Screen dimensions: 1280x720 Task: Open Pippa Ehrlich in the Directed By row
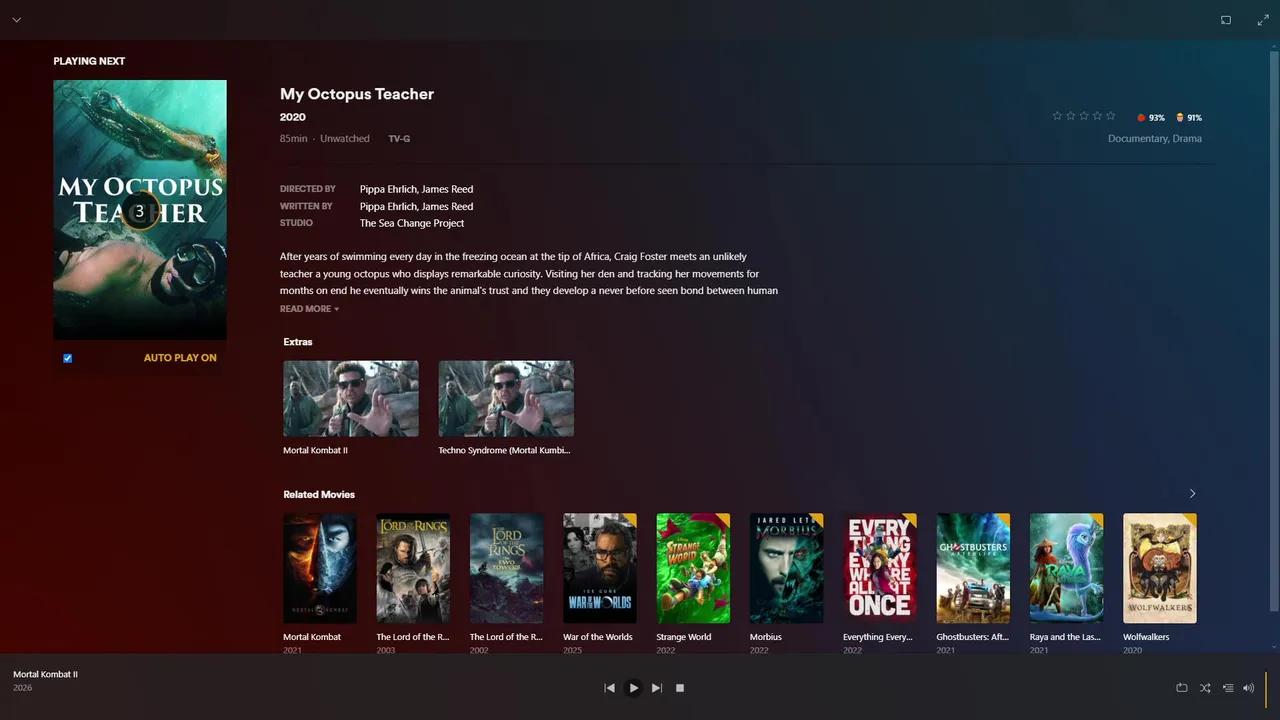(x=388, y=189)
